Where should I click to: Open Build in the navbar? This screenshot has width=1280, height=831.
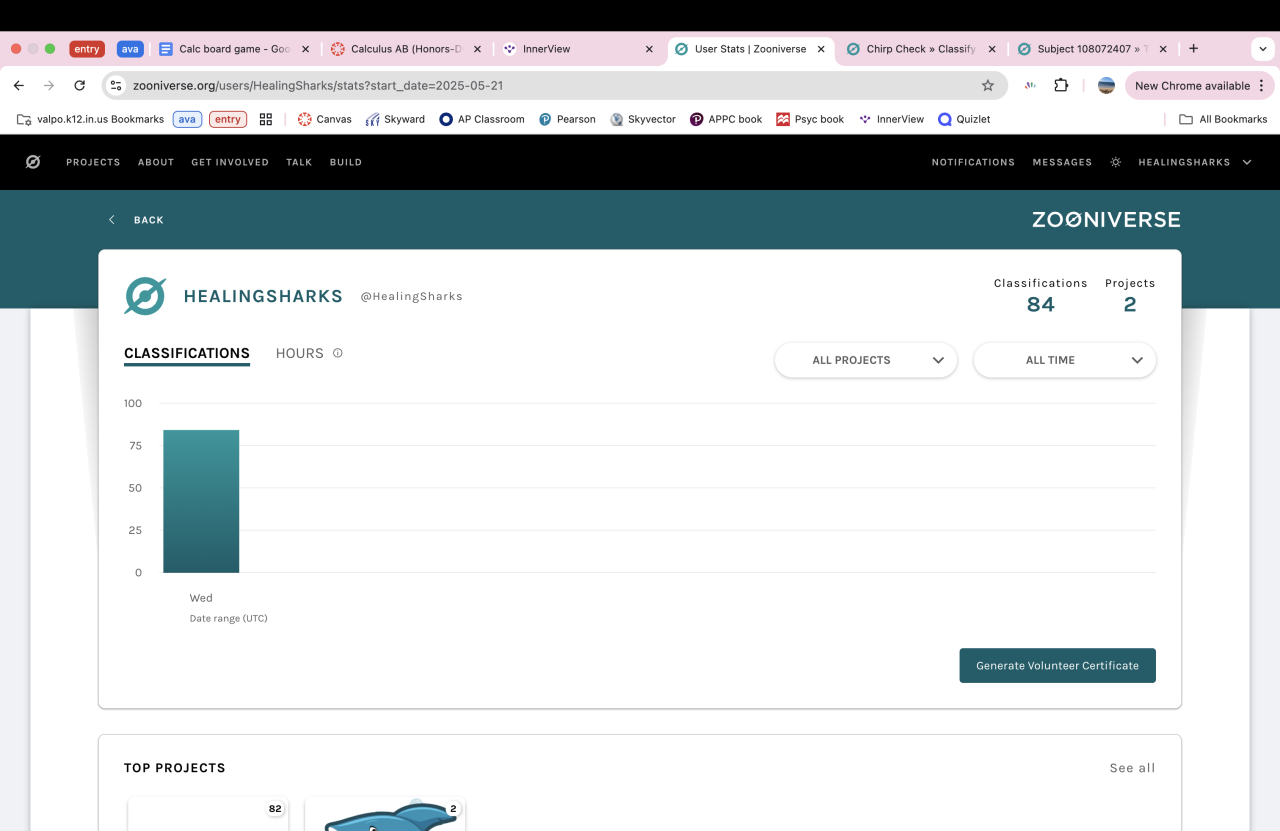coord(346,162)
